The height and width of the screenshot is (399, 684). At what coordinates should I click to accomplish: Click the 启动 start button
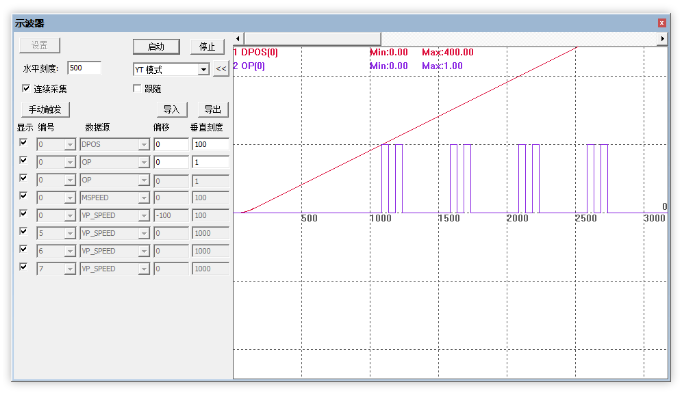coord(156,46)
